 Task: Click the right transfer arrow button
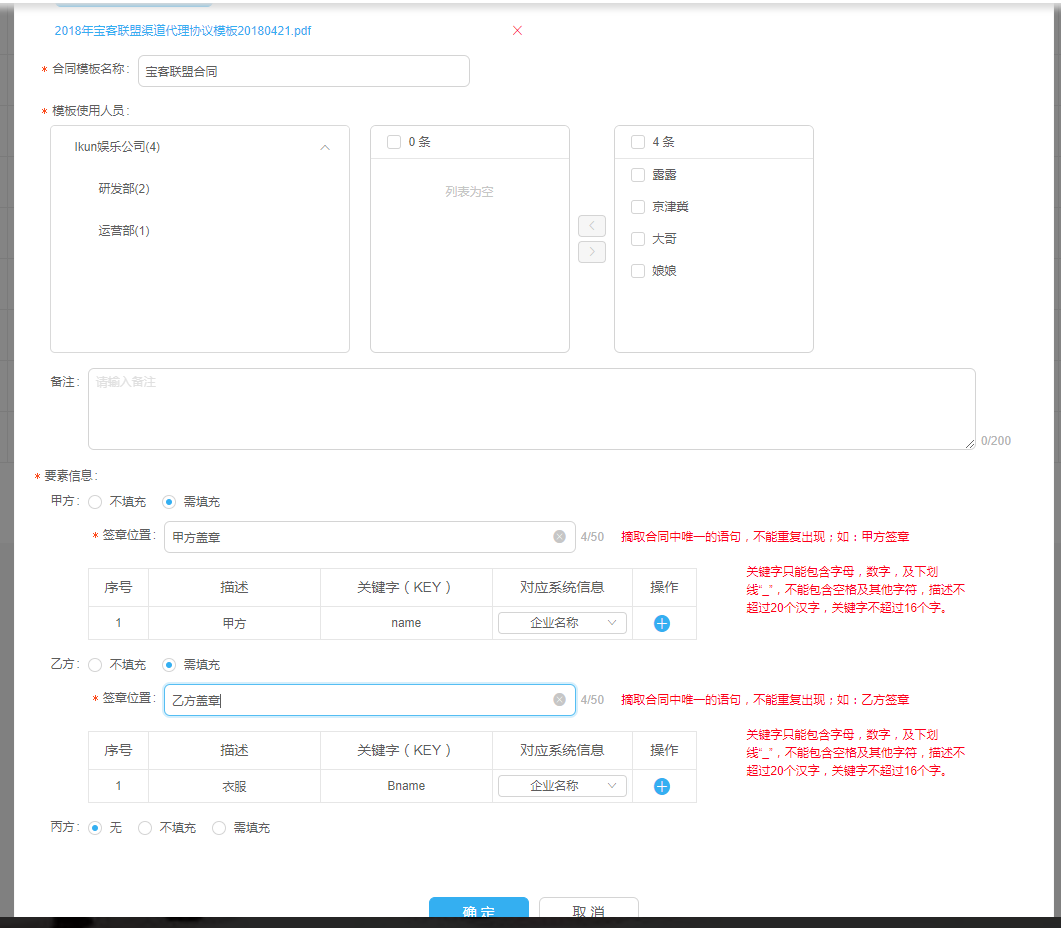point(592,252)
